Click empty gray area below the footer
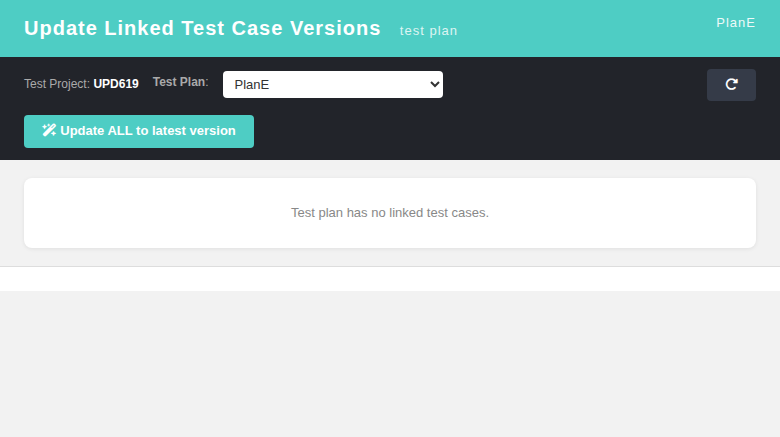Screen dimensions: 780x437 (x=390, y=363)
